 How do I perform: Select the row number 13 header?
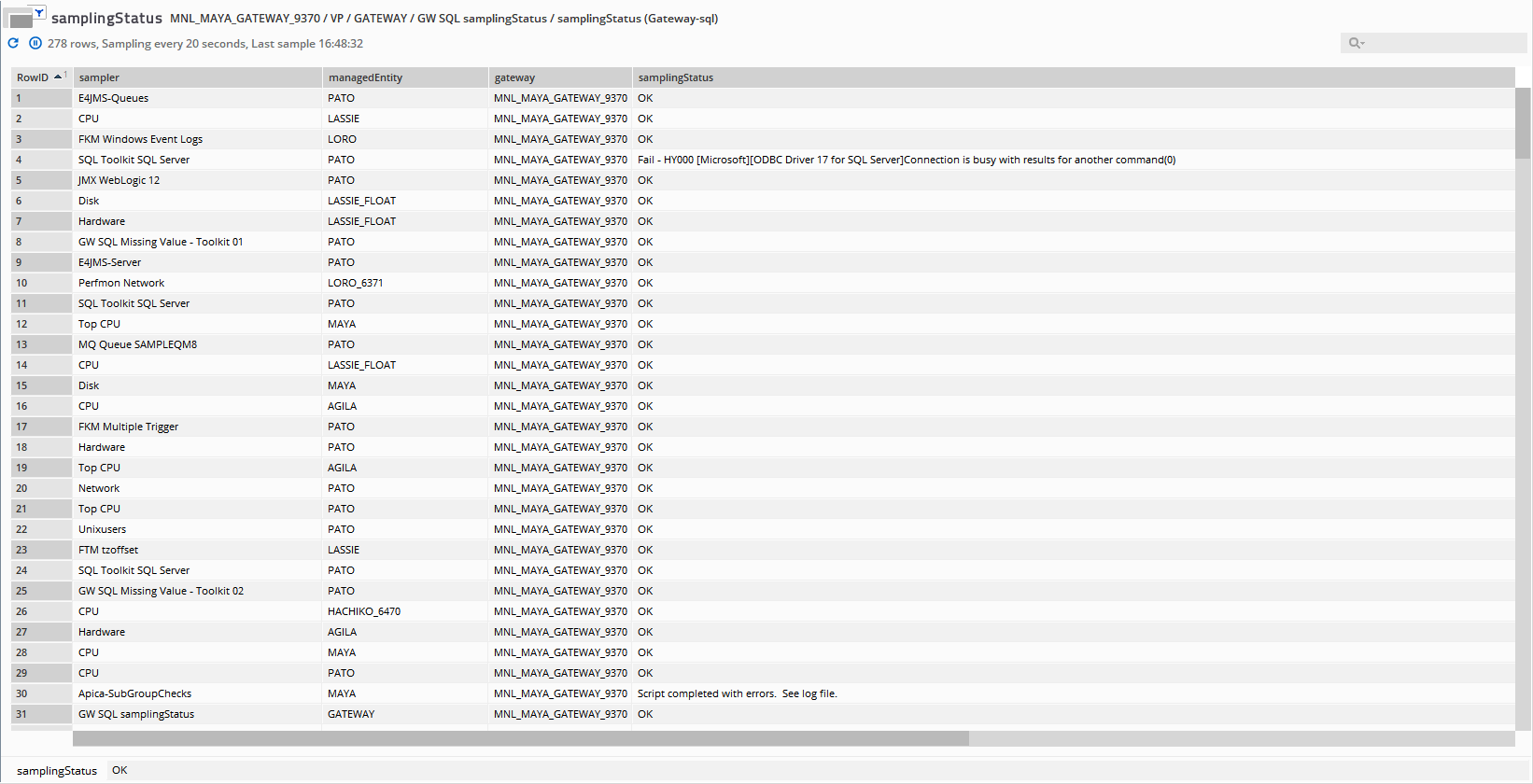(x=21, y=344)
